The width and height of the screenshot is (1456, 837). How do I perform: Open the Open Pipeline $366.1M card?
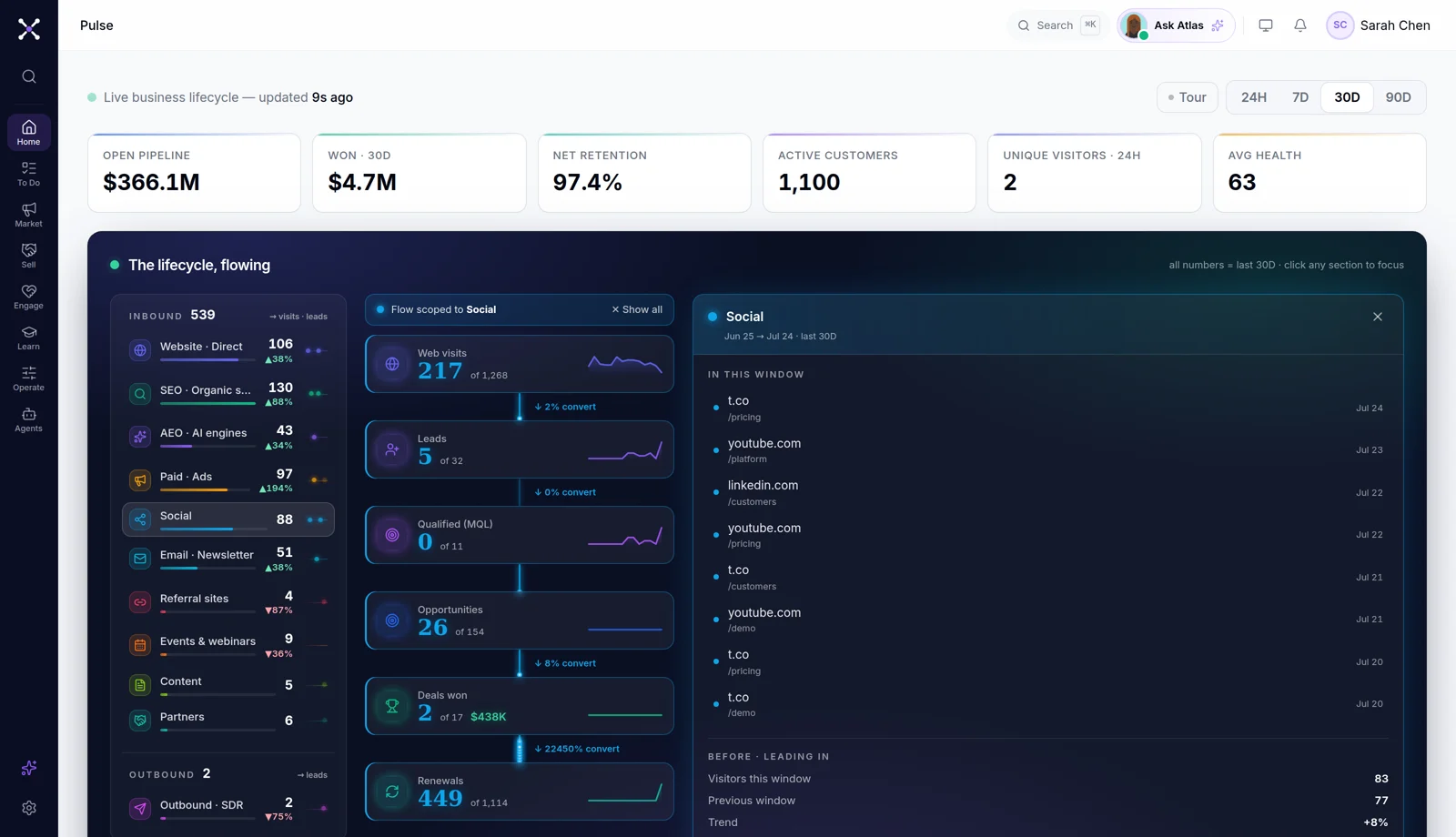[x=194, y=173]
